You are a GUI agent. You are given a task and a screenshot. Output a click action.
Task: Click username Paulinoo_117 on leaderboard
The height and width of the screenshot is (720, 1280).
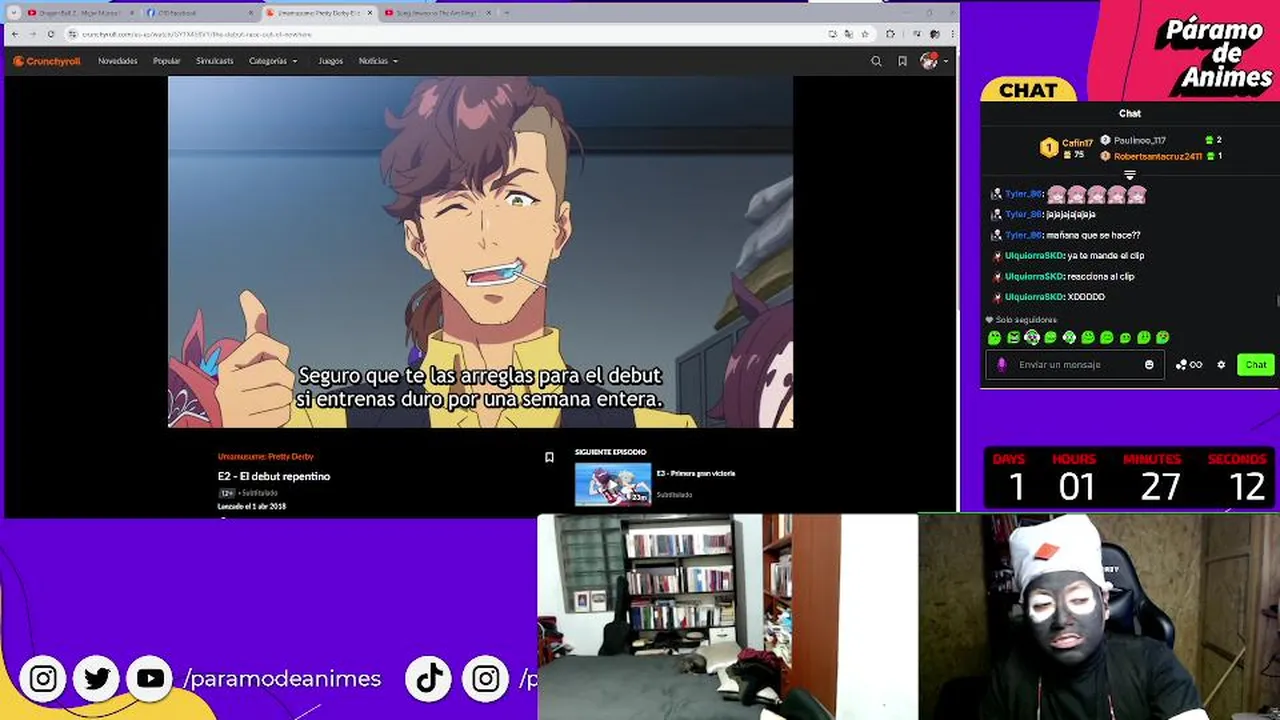pos(1140,140)
